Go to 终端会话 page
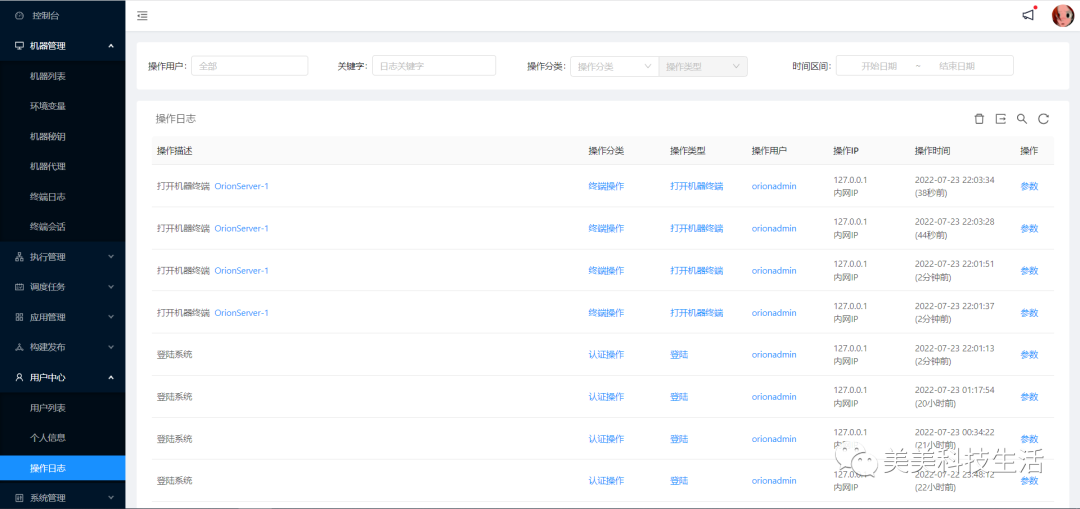The width and height of the screenshot is (1080, 509). 63,227
